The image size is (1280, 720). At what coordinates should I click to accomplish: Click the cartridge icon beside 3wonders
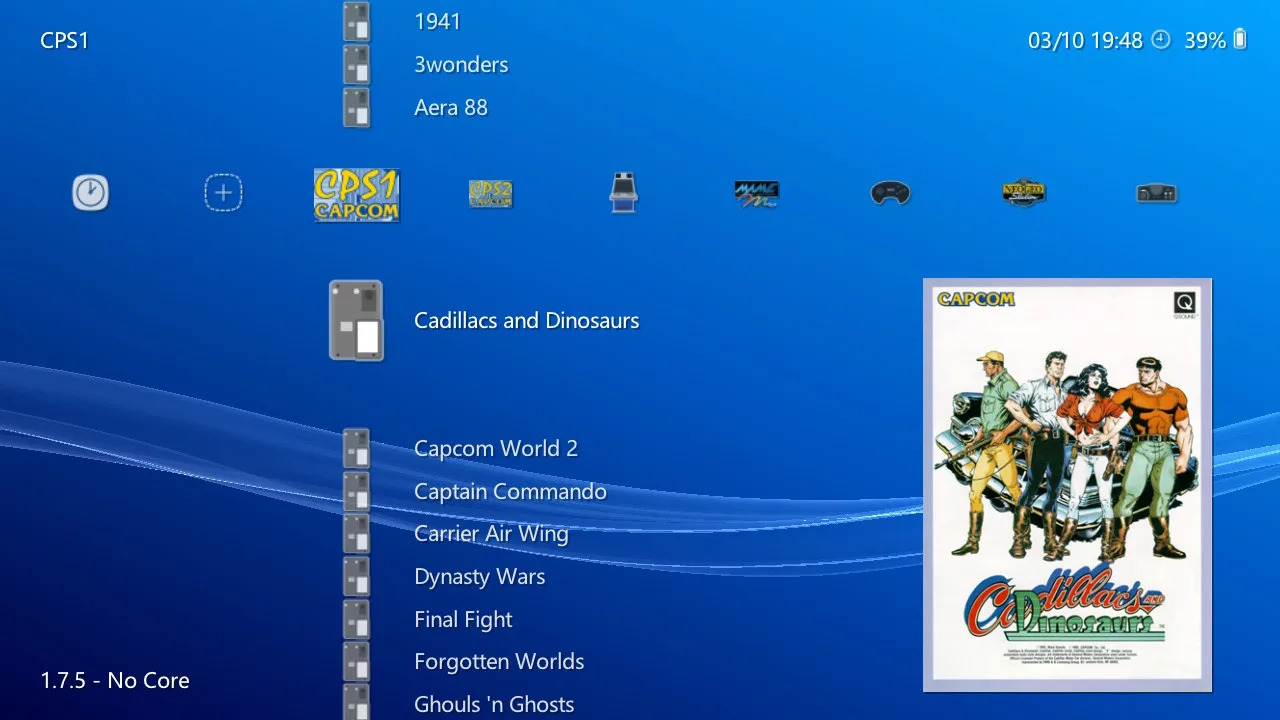click(357, 64)
